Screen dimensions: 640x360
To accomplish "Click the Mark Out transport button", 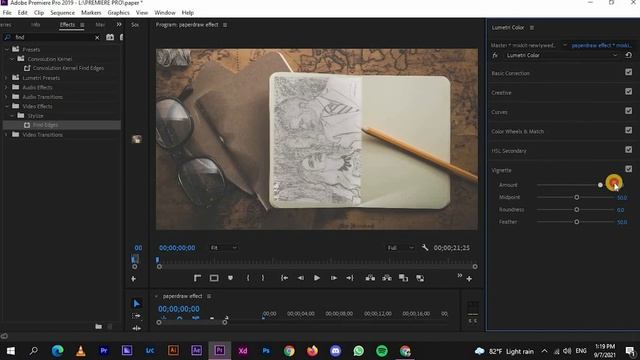I will (x=263, y=278).
